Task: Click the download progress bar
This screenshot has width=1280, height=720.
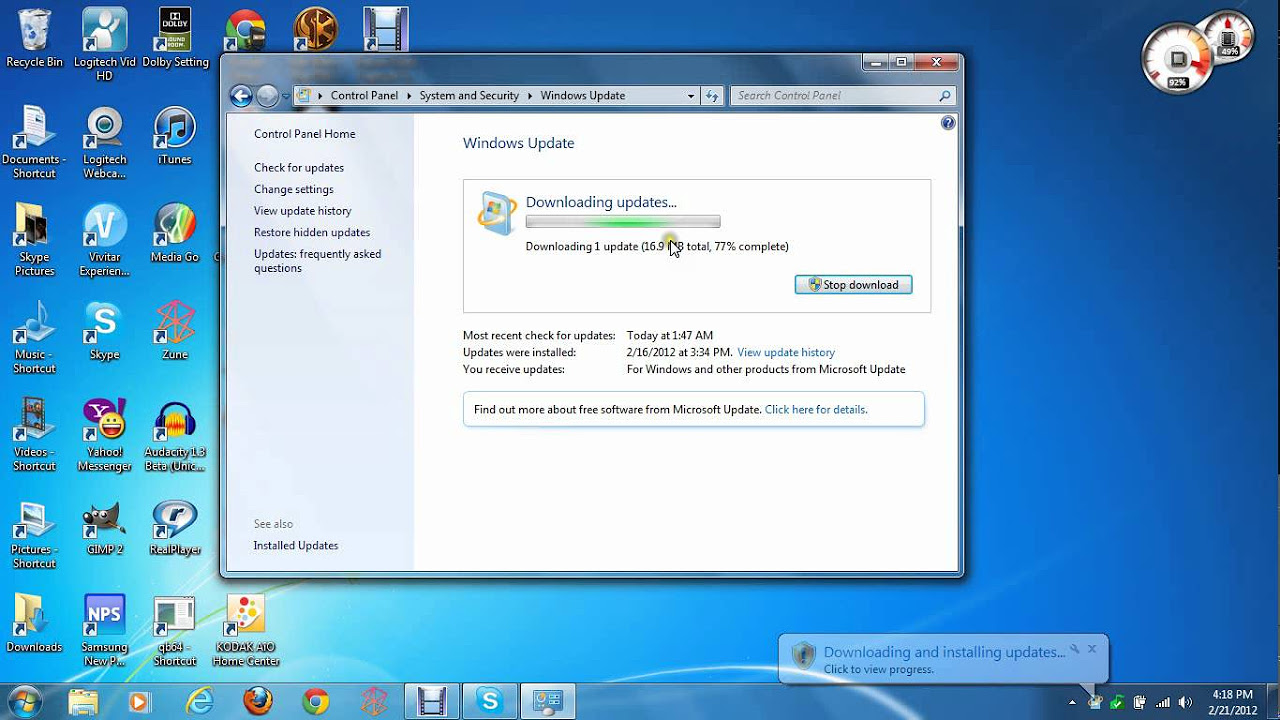Action: 623,222
